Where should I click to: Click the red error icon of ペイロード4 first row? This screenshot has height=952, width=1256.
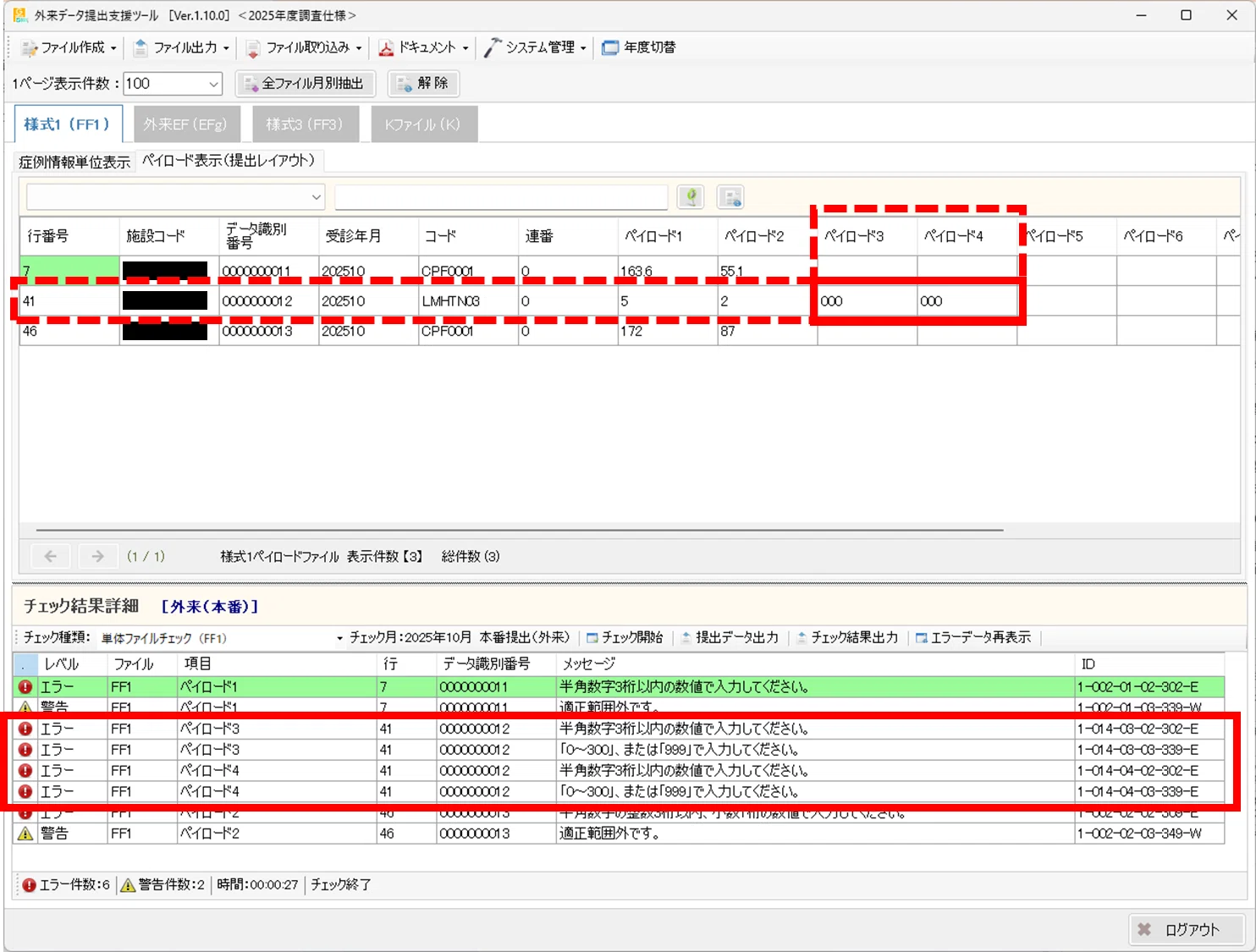pyautogui.click(x=25, y=771)
